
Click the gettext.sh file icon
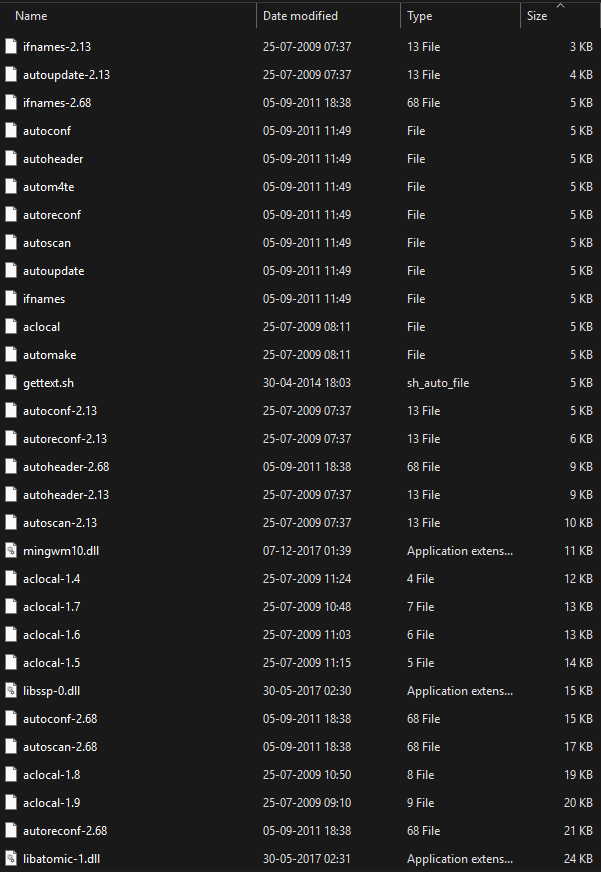pyautogui.click(x=11, y=383)
